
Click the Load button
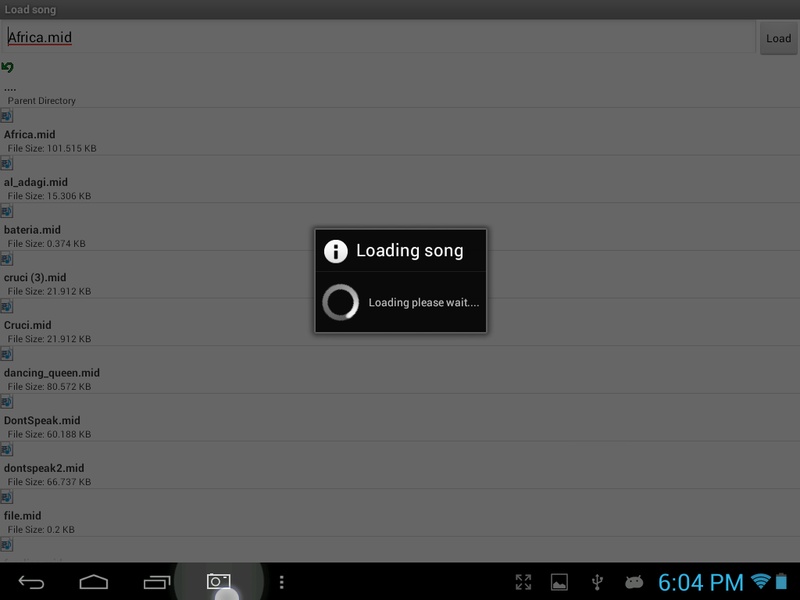[x=778, y=38]
